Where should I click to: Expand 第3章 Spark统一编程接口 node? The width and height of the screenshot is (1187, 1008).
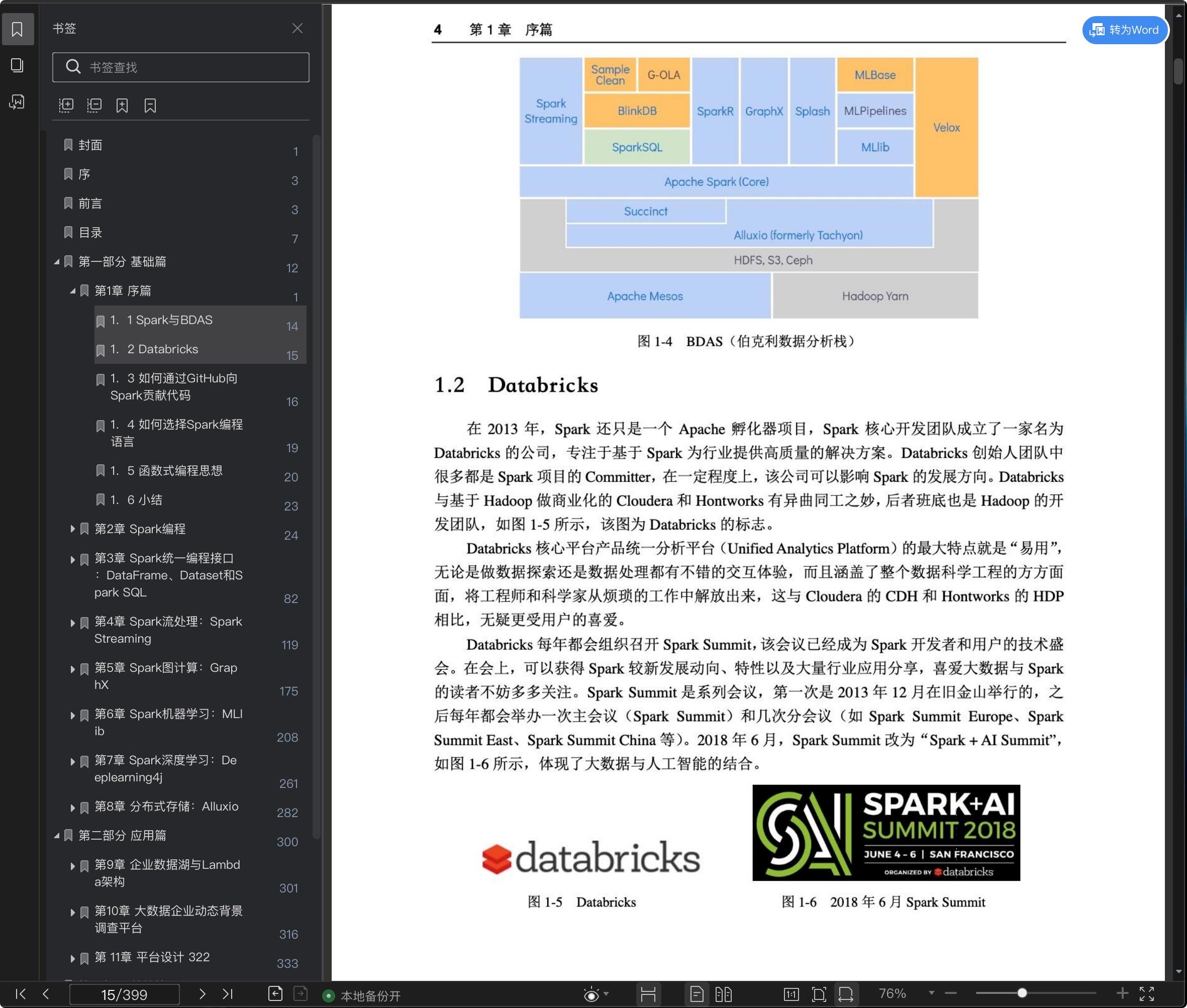tap(72, 559)
